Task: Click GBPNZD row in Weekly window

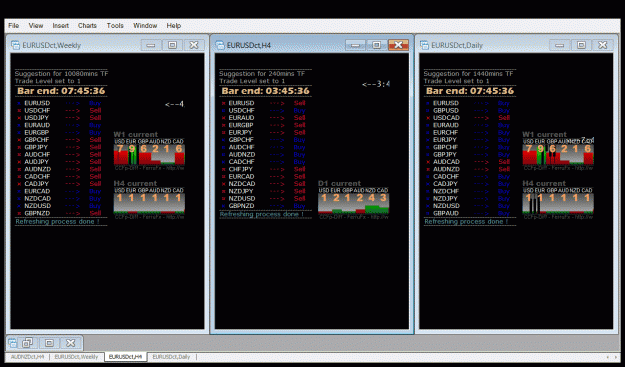Action: click(59, 213)
